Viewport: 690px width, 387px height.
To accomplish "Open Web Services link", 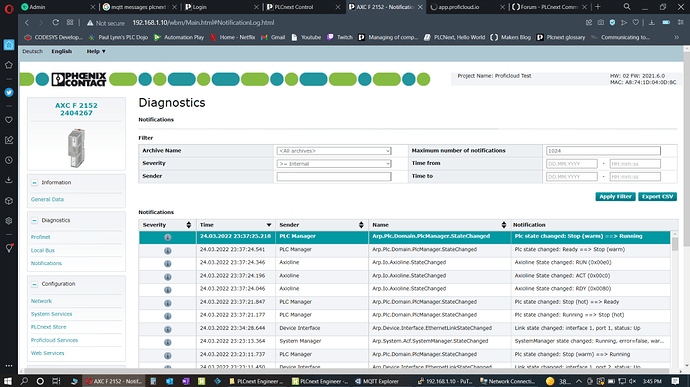I will [x=48, y=353].
